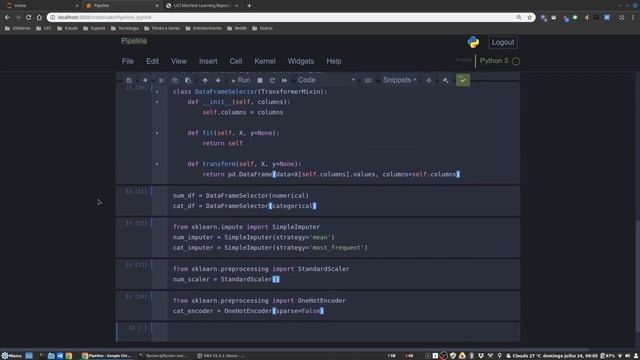640x360 pixels.
Task: Open the Help menu
Action: point(334,61)
